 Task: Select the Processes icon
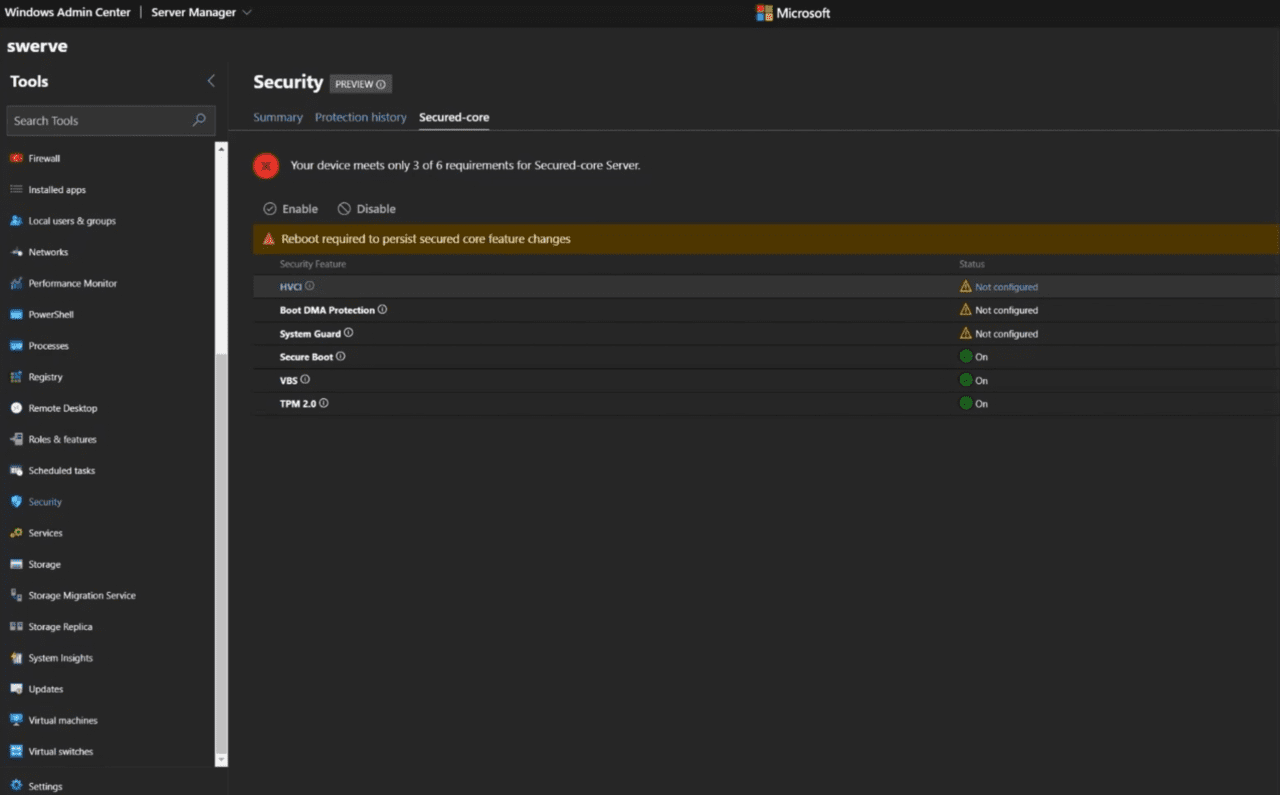pos(16,346)
